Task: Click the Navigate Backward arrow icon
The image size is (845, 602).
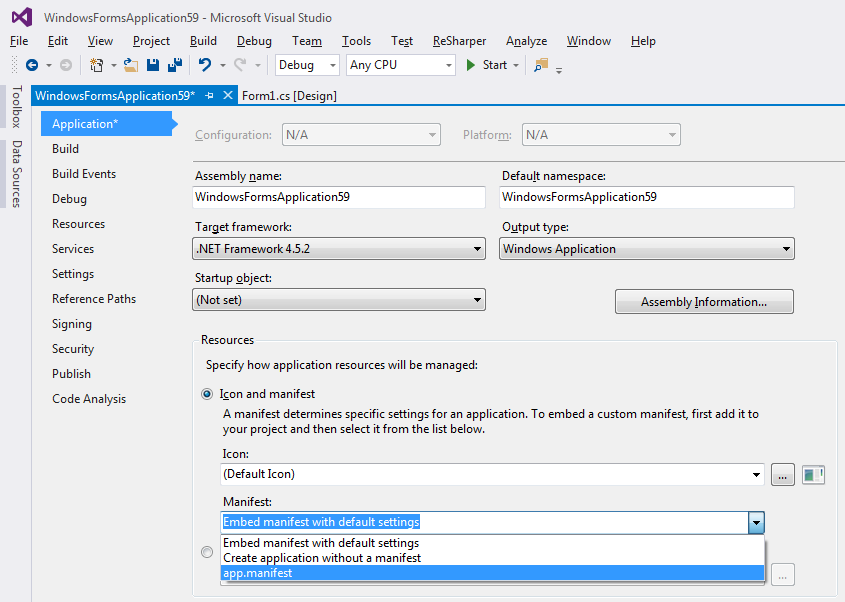Action: coord(32,65)
